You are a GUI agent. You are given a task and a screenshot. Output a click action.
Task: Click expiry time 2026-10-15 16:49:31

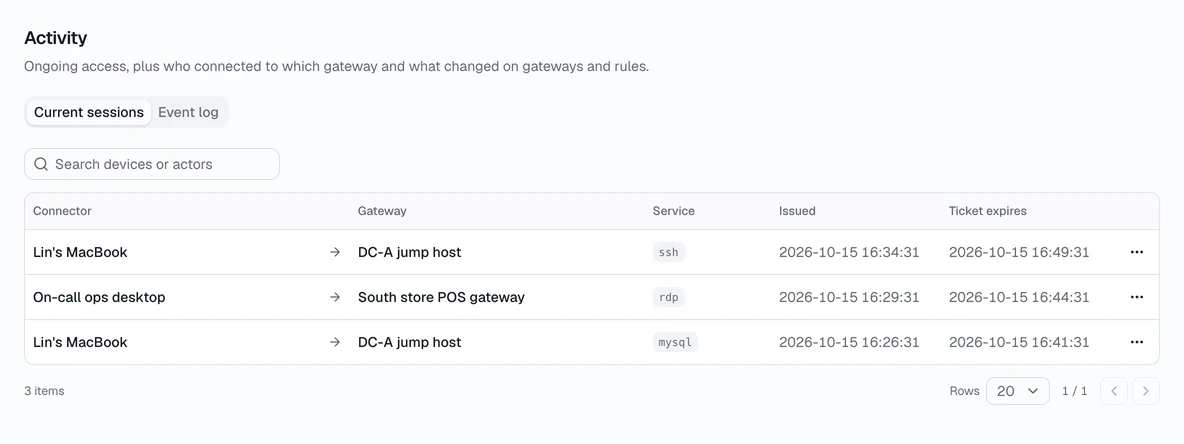pos(1019,252)
